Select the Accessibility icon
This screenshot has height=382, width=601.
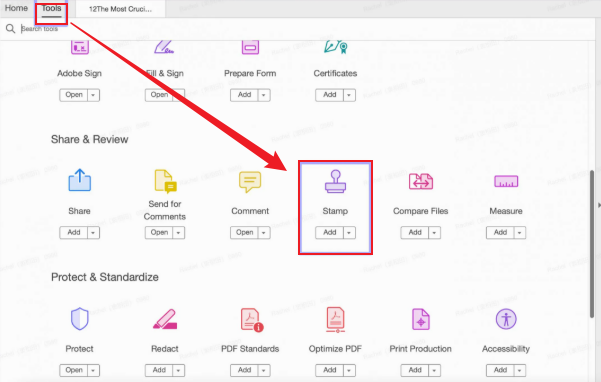coord(506,319)
